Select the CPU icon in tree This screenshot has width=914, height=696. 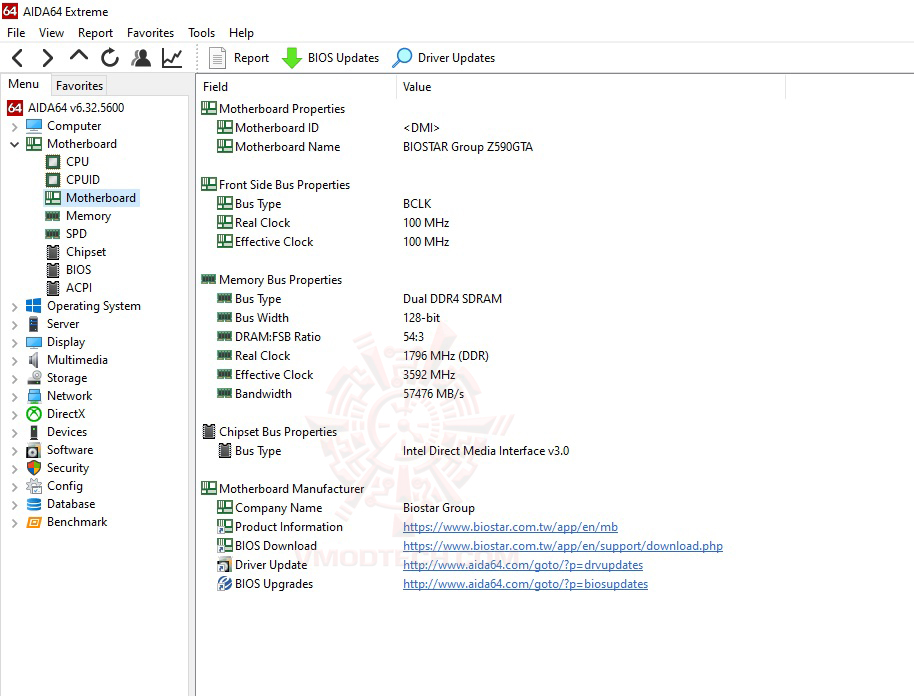point(52,161)
